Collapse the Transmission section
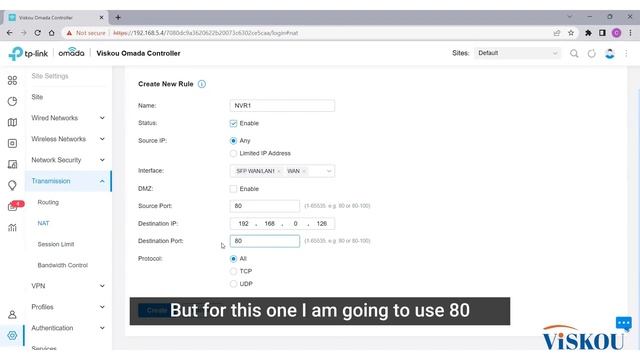 coord(68,181)
